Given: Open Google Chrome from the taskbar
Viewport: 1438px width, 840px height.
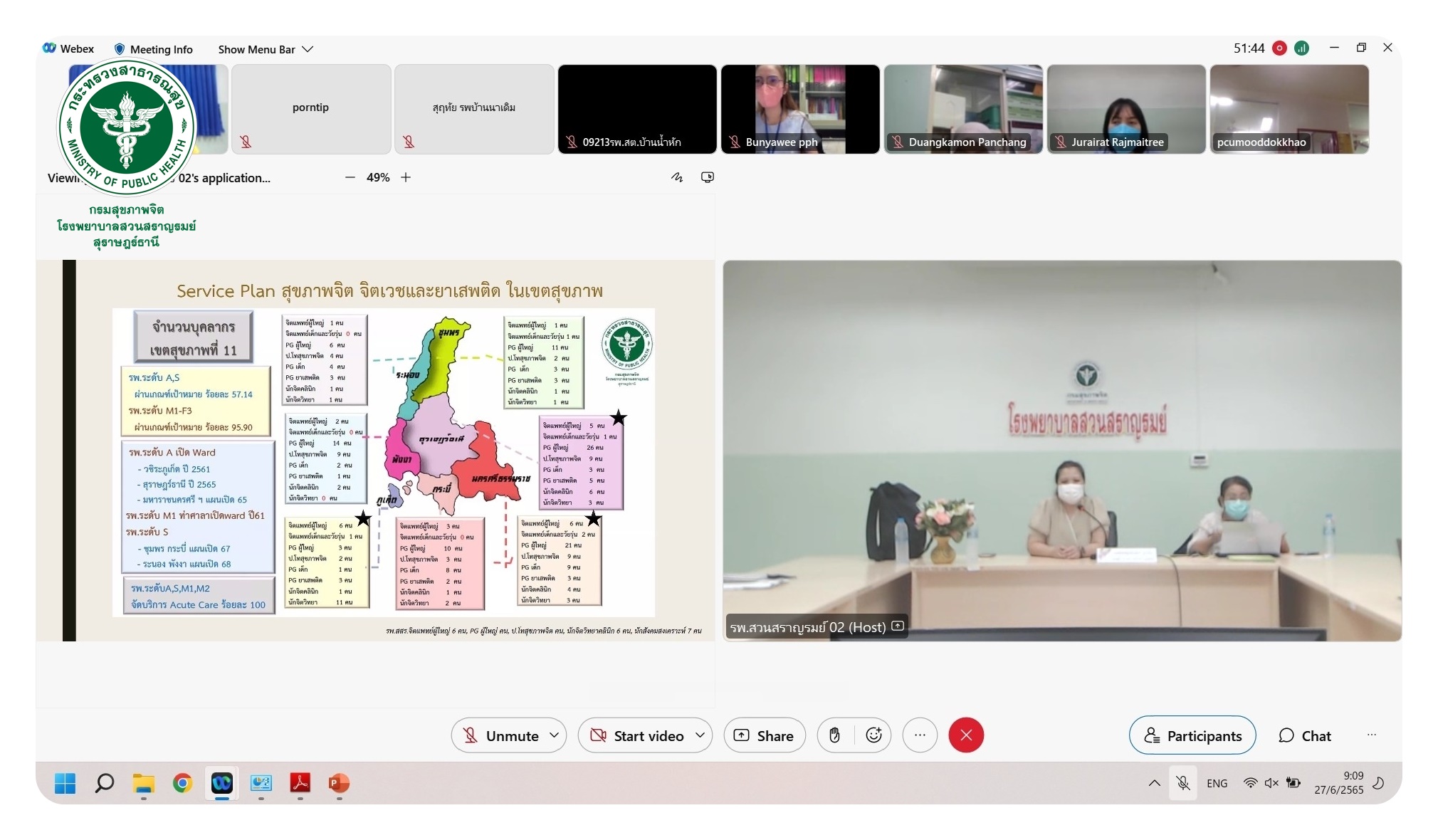Looking at the screenshot, I should [183, 783].
